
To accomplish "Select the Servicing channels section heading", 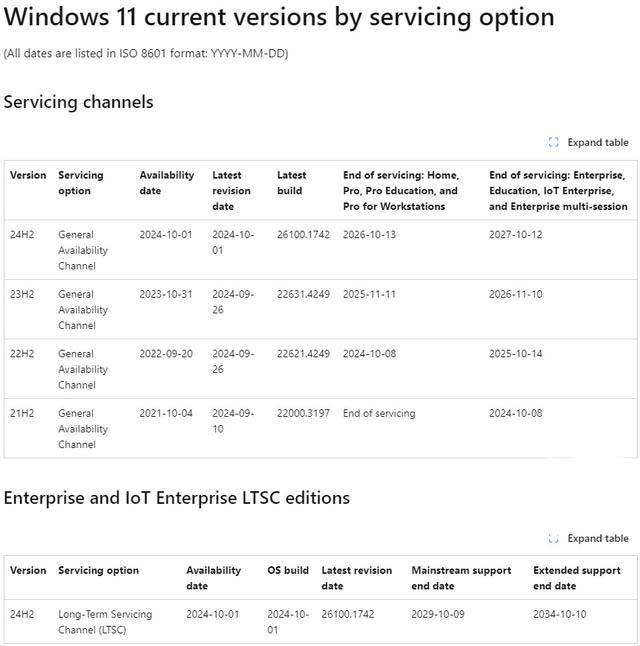I will coord(79,101).
